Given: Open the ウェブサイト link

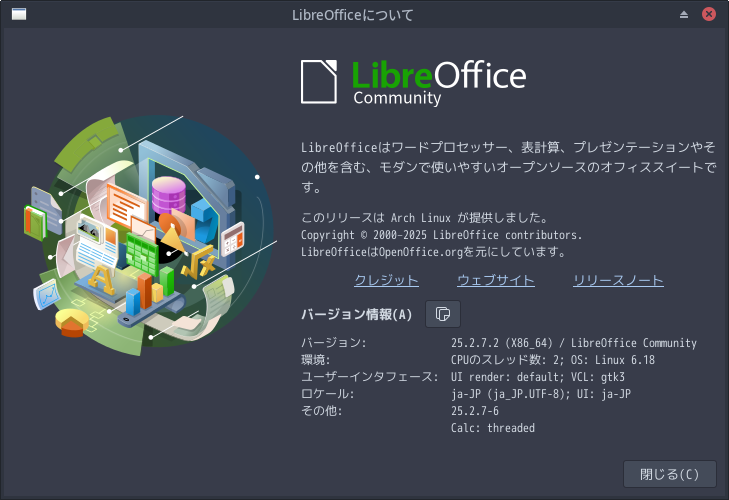Looking at the screenshot, I should pos(496,280).
